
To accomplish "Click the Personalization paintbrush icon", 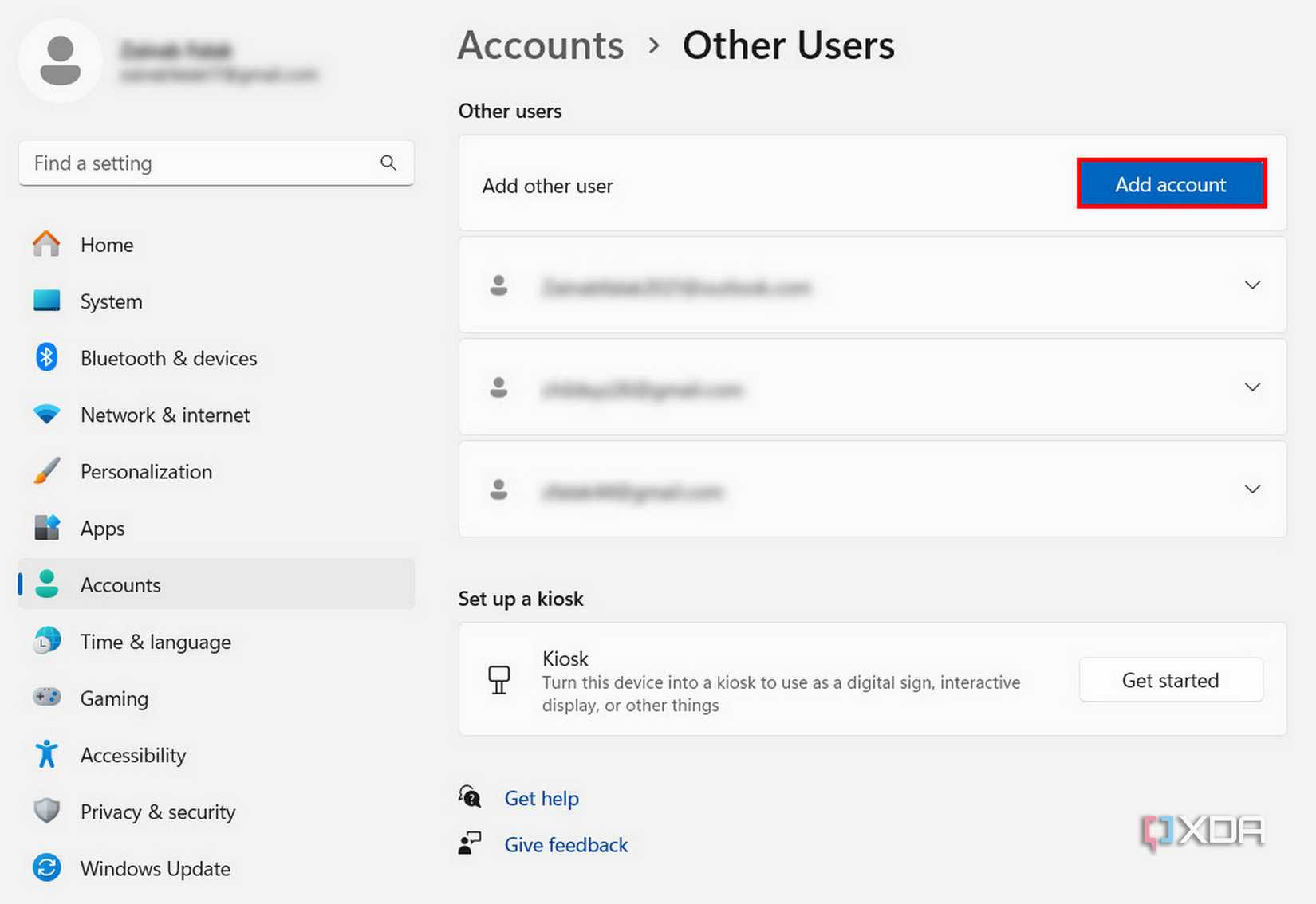I will tap(46, 471).
